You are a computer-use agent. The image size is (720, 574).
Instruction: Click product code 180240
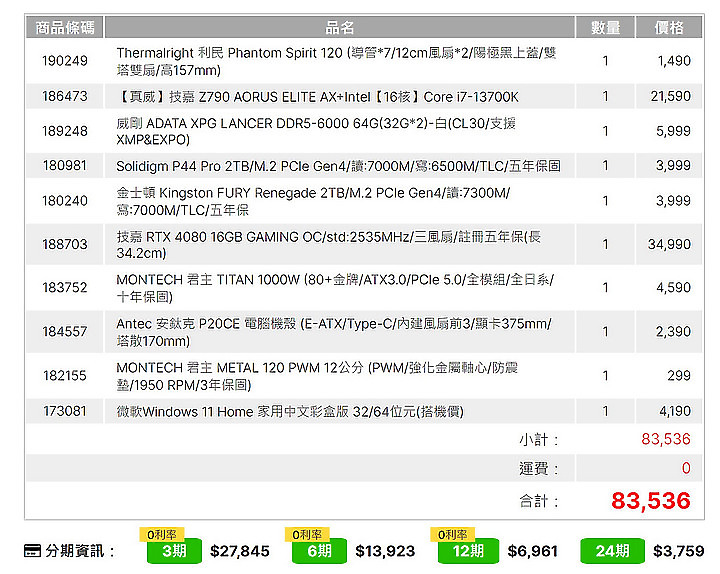(x=65, y=201)
